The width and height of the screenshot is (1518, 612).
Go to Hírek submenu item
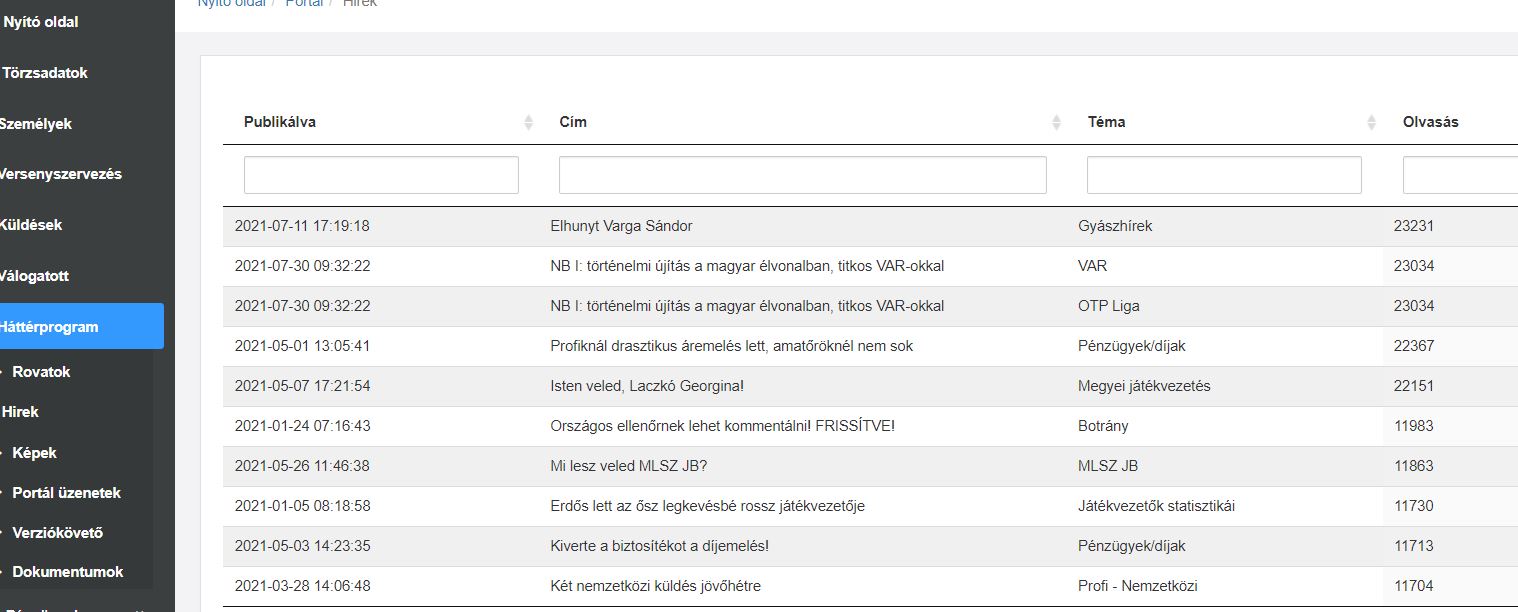tap(20, 412)
